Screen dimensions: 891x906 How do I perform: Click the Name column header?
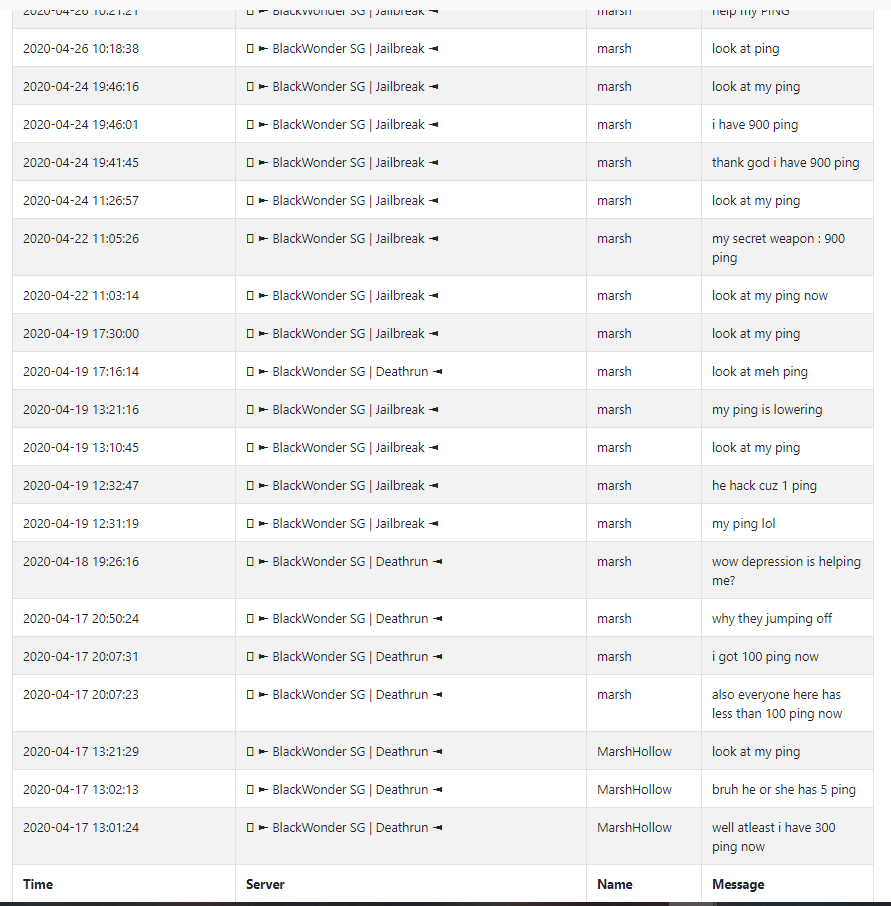[614, 884]
